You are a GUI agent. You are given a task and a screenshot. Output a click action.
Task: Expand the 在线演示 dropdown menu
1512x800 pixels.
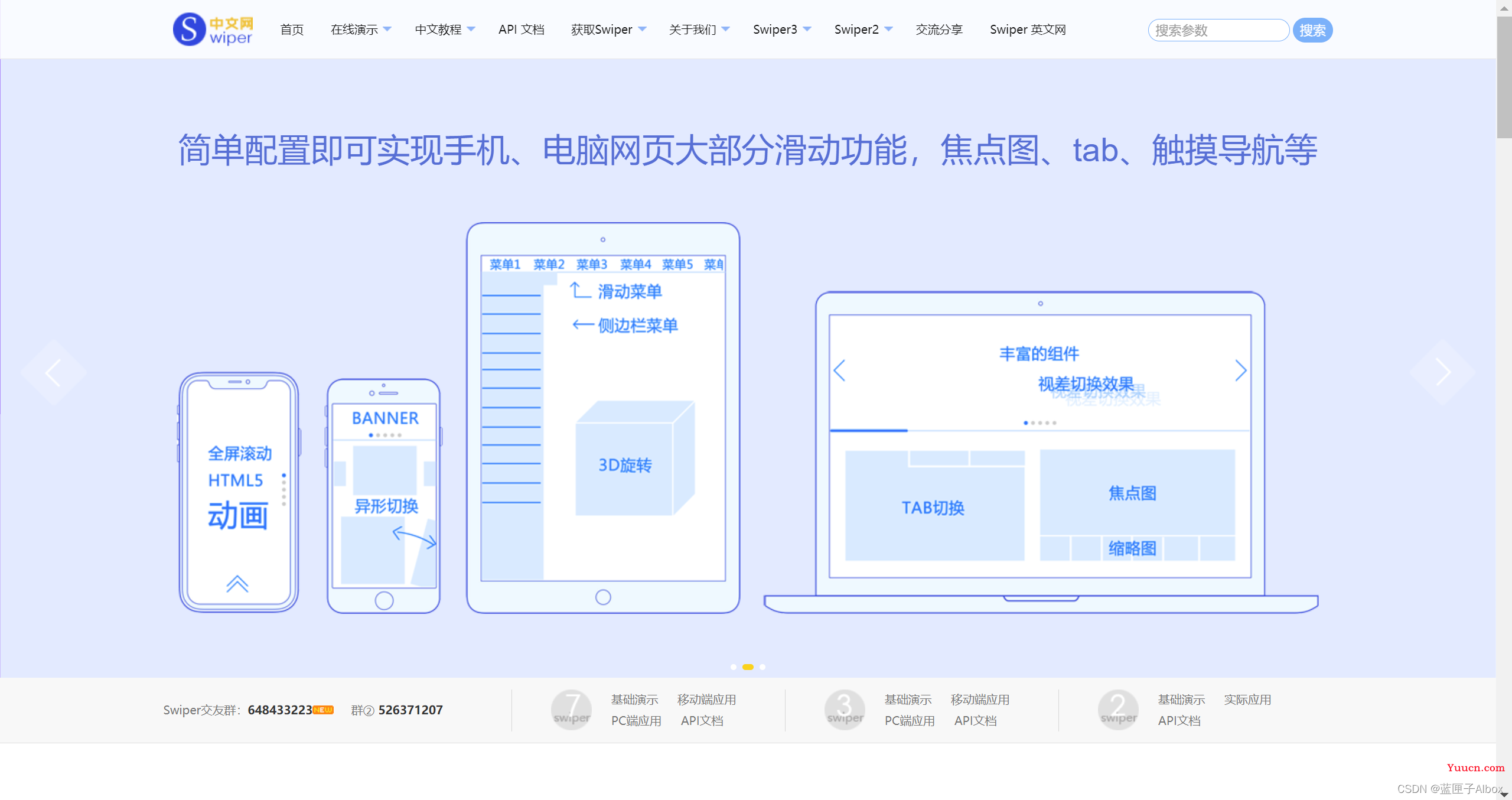[x=361, y=30]
